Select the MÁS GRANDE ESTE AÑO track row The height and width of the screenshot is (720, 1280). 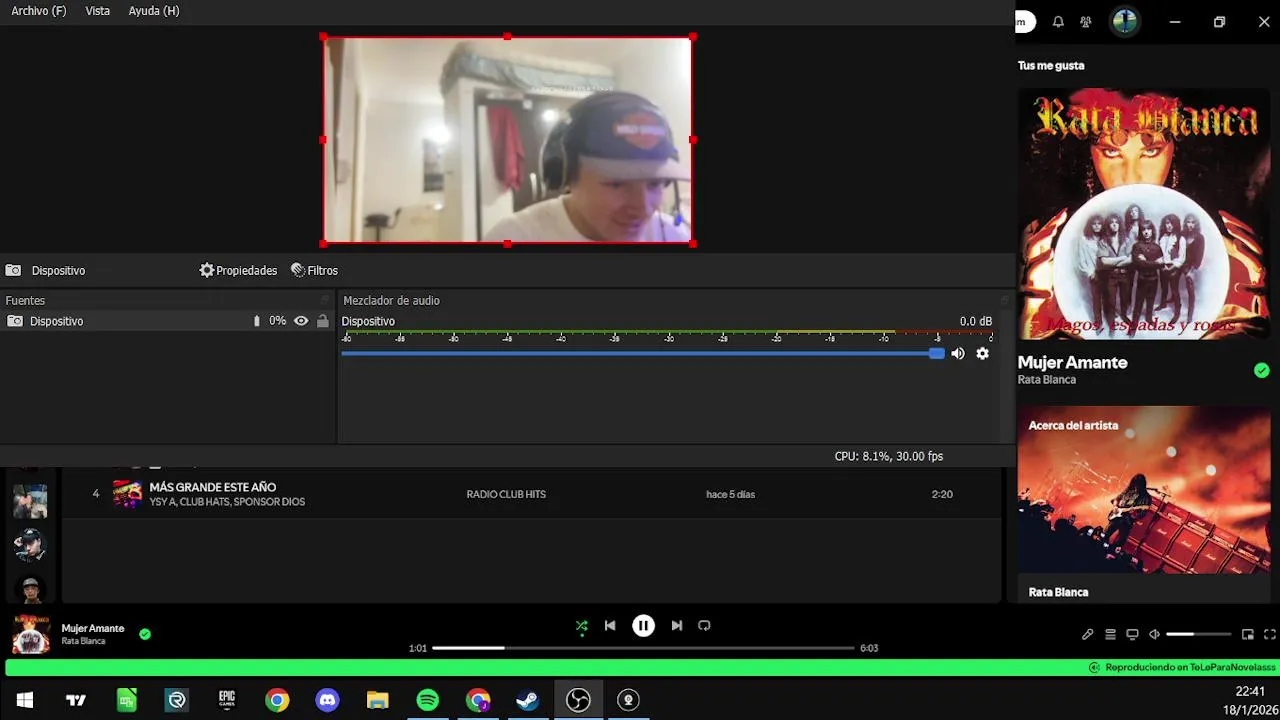tap(531, 494)
